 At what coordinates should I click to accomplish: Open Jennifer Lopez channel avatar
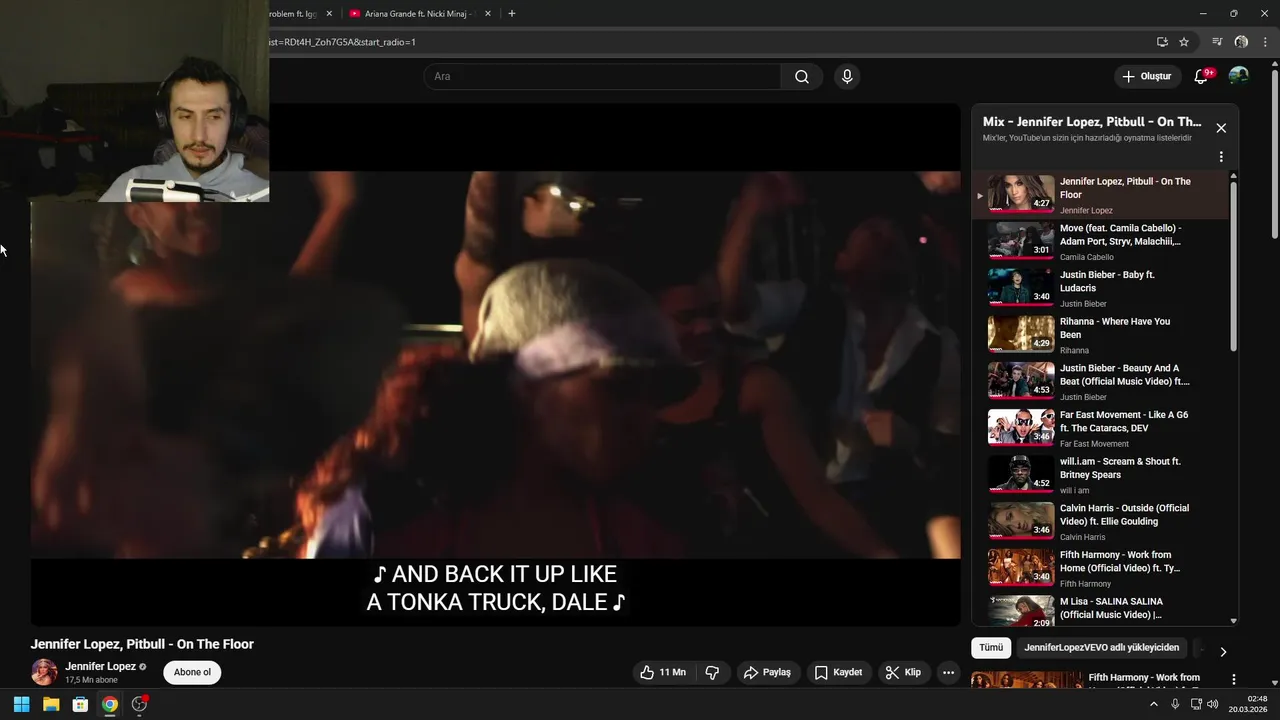pos(44,672)
